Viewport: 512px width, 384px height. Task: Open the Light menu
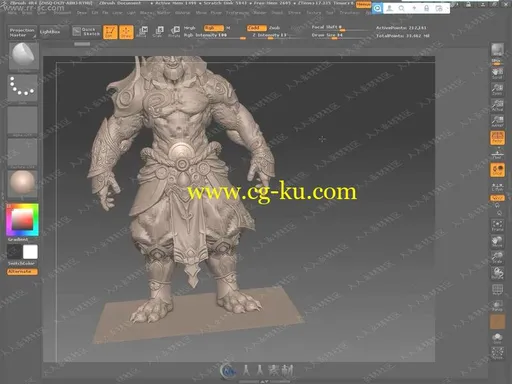point(131,13)
